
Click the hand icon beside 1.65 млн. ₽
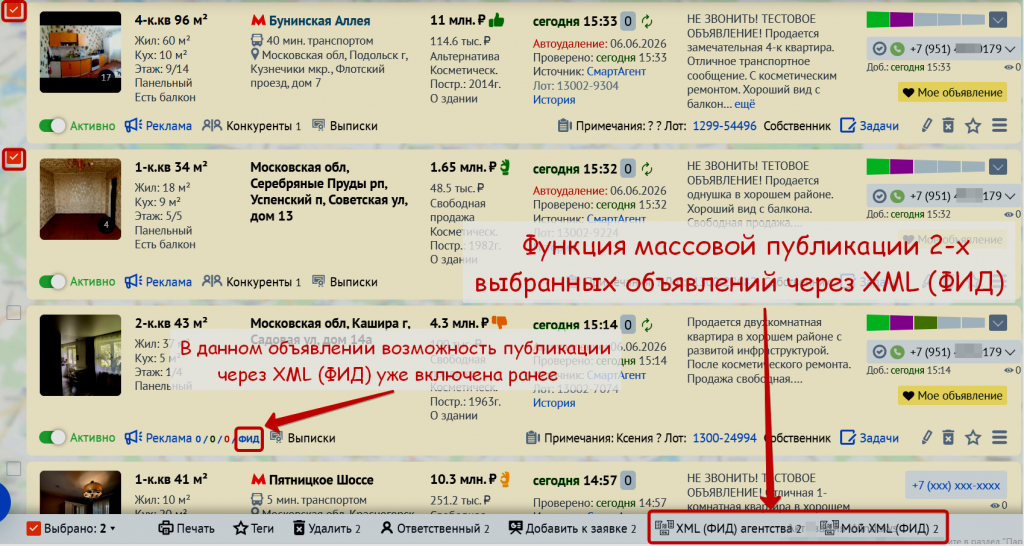coord(504,167)
